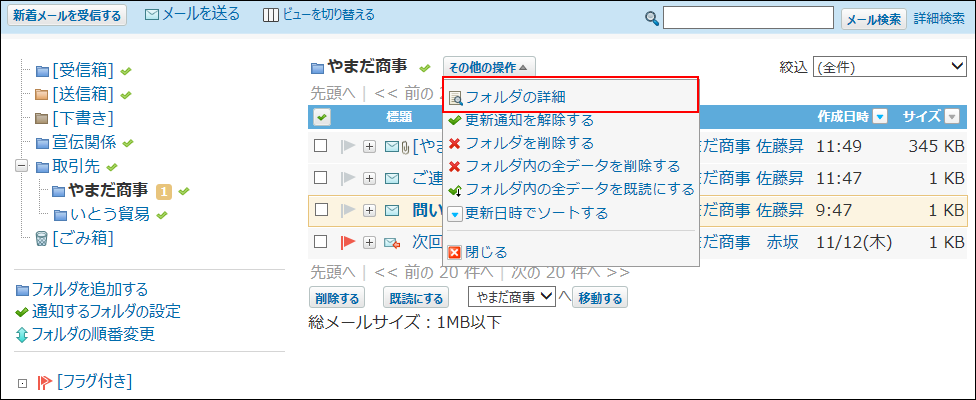Check the box for the 9:47 mail
Image resolution: width=976 pixels, height=400 pixels.
321,210
